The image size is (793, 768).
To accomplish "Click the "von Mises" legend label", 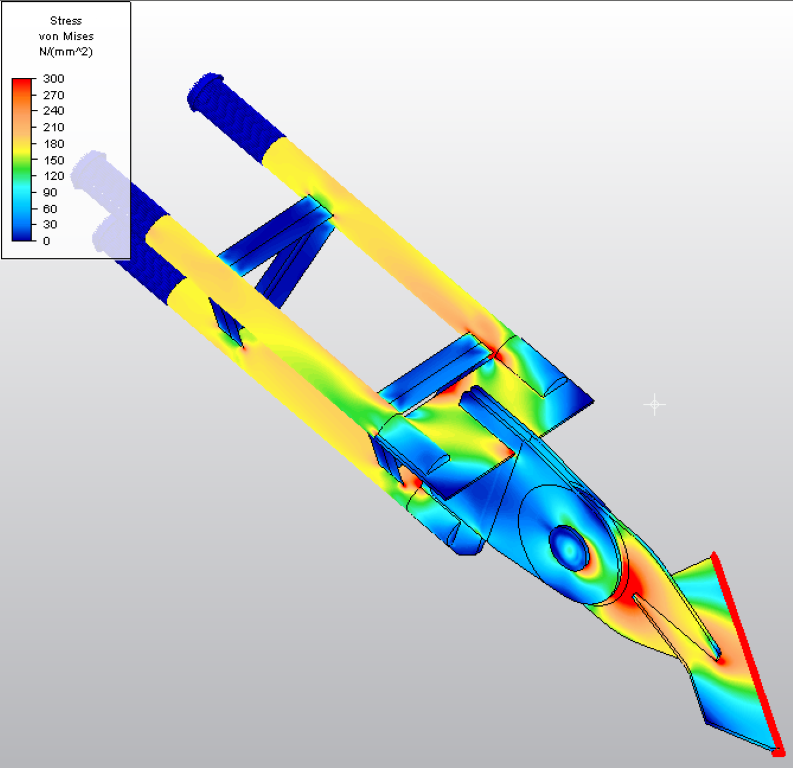I will coord(65,36).
